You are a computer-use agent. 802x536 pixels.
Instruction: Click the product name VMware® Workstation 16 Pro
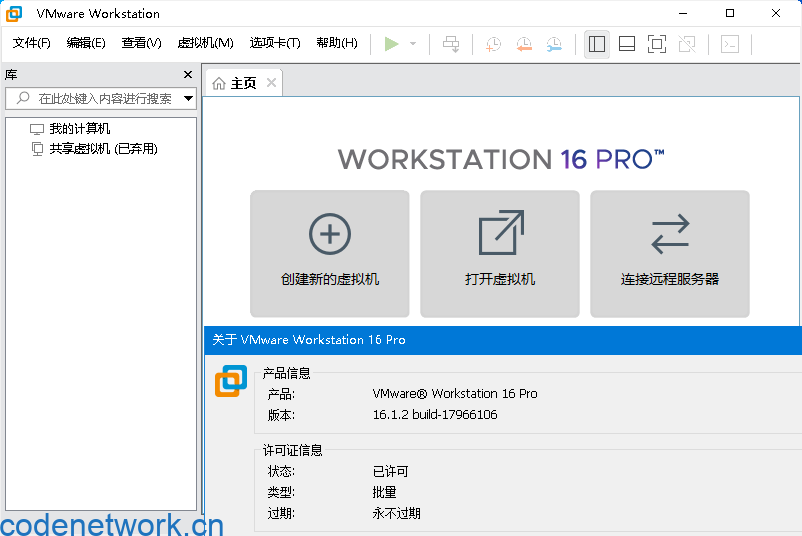455,393
